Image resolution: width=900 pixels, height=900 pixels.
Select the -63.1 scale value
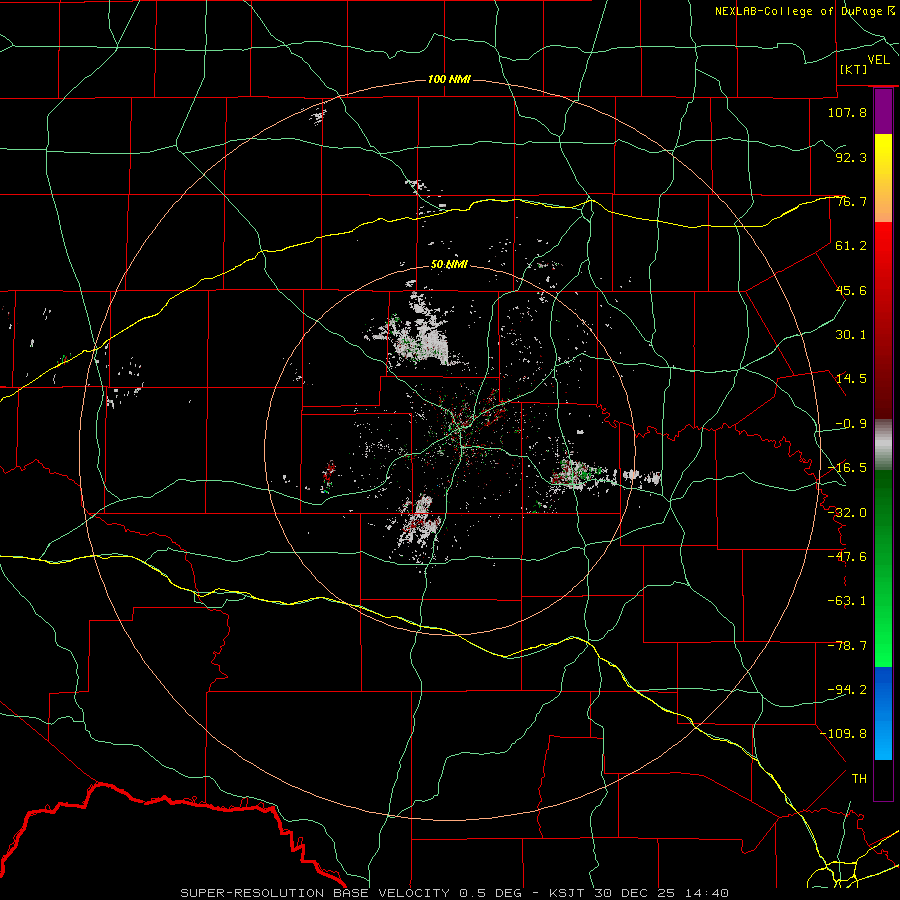click(847, 601)
